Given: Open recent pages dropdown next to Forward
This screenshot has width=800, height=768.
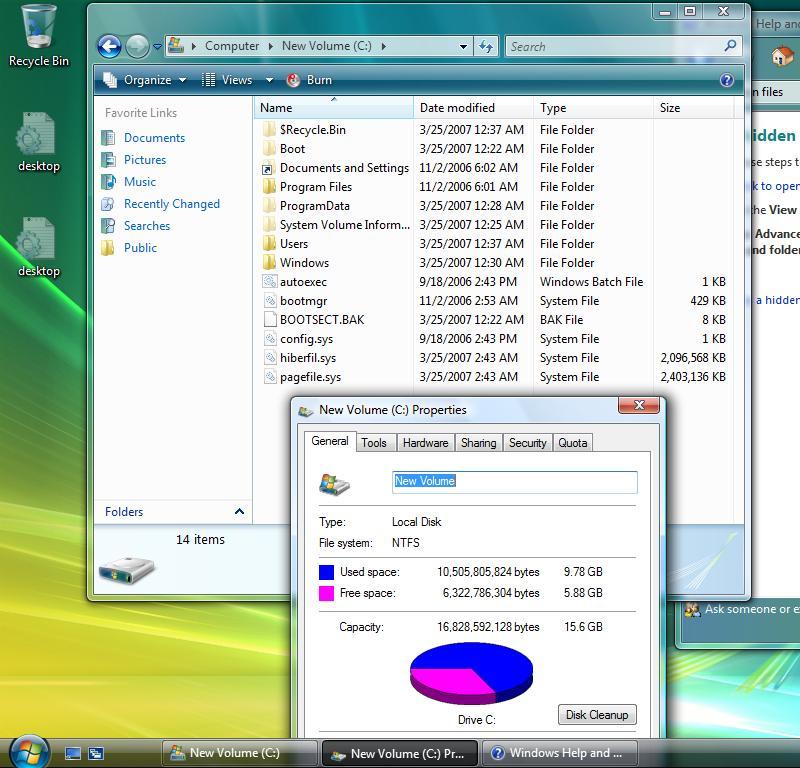Looking at the screenshot, I should click(x=157, y=46).
